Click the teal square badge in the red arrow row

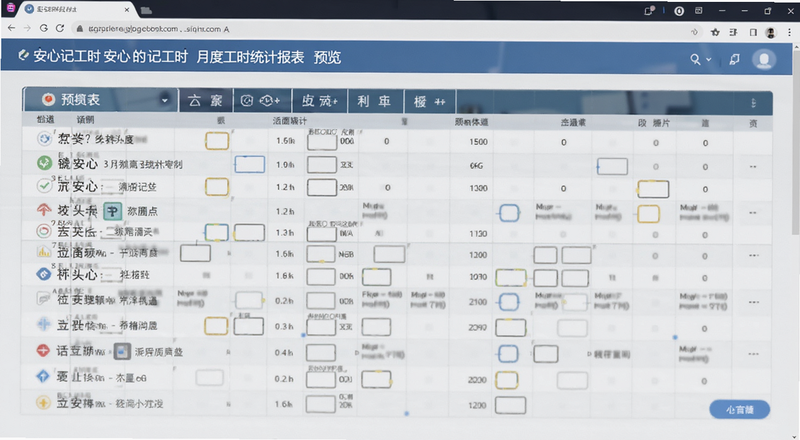point(113,210)
